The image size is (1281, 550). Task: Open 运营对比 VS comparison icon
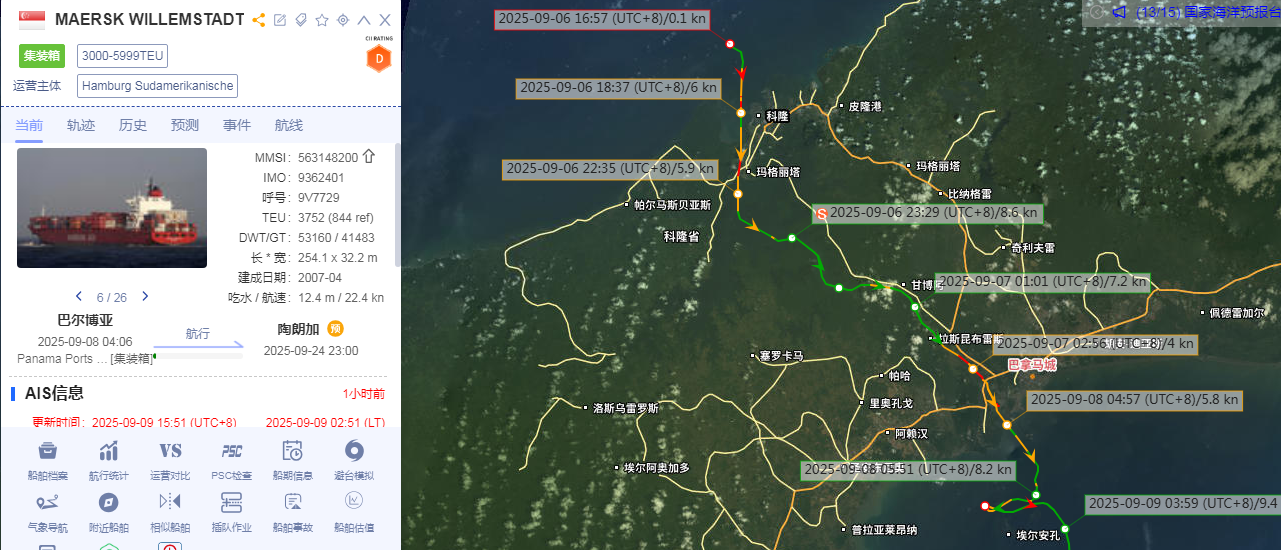(170, 450)
